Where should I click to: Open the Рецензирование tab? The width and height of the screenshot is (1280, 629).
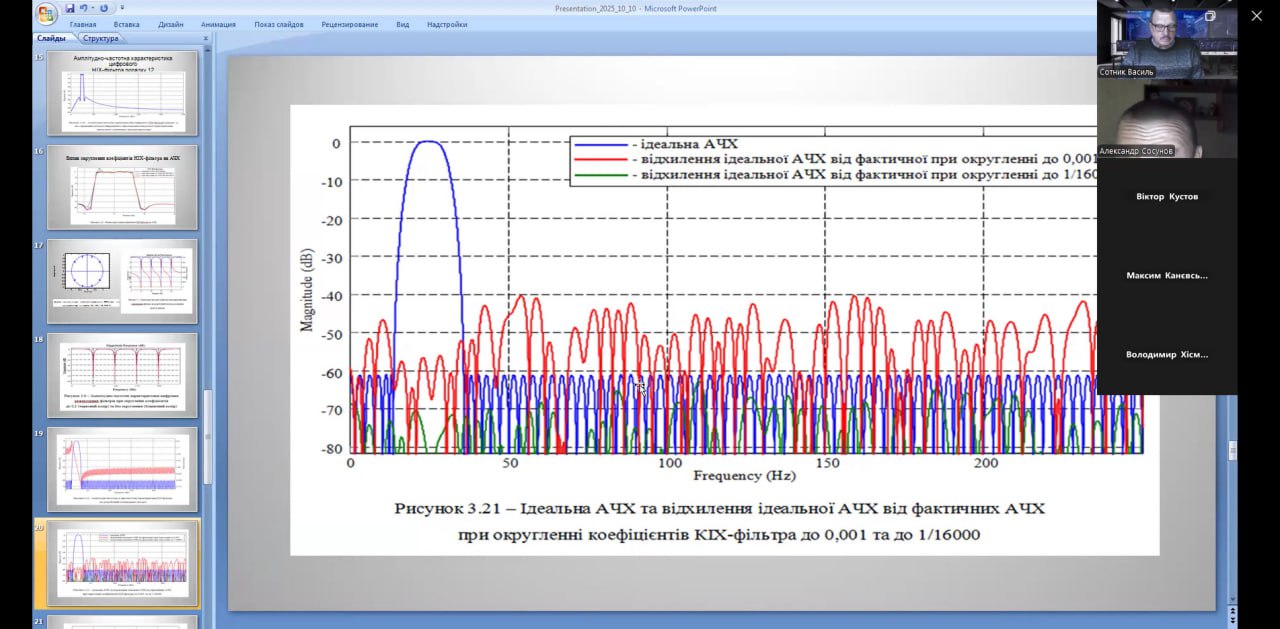tap(350, 24)
